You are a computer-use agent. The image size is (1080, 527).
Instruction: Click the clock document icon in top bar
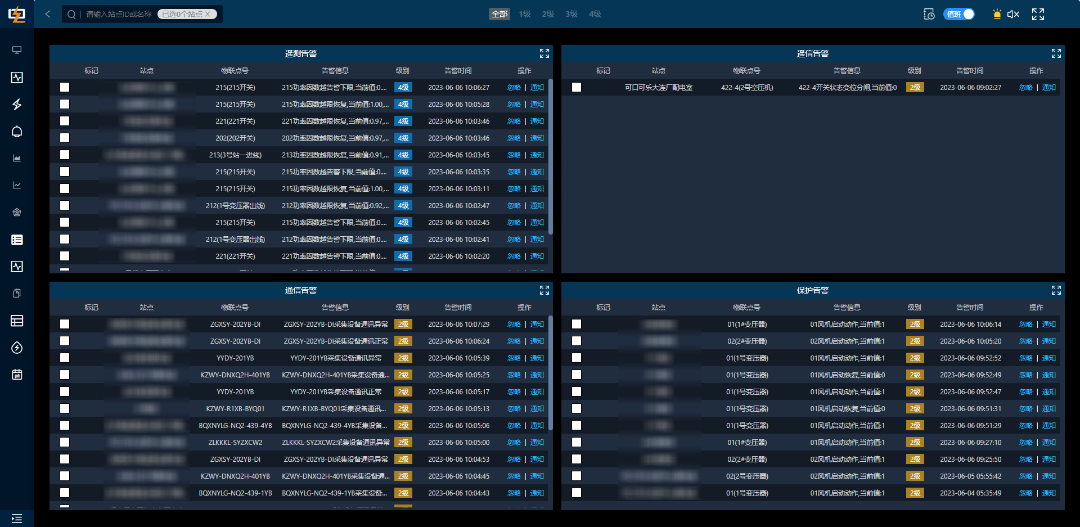(x=929, y=14)
